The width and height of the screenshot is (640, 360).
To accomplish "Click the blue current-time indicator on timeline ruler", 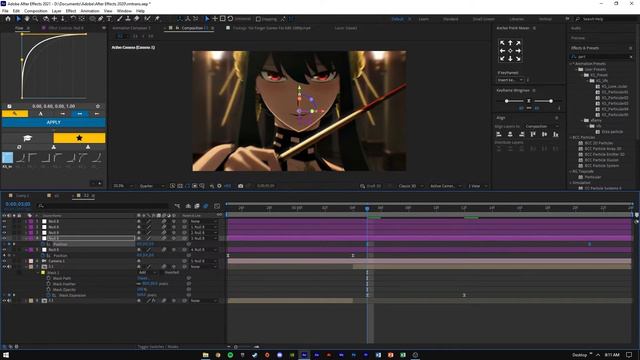I will pyautogui.click(x=367, y=208).
